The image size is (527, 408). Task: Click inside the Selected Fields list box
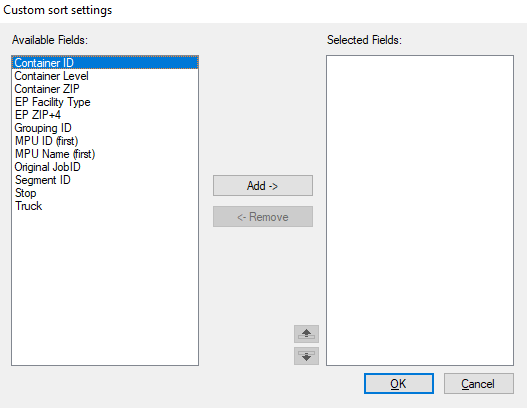(420, 210)
